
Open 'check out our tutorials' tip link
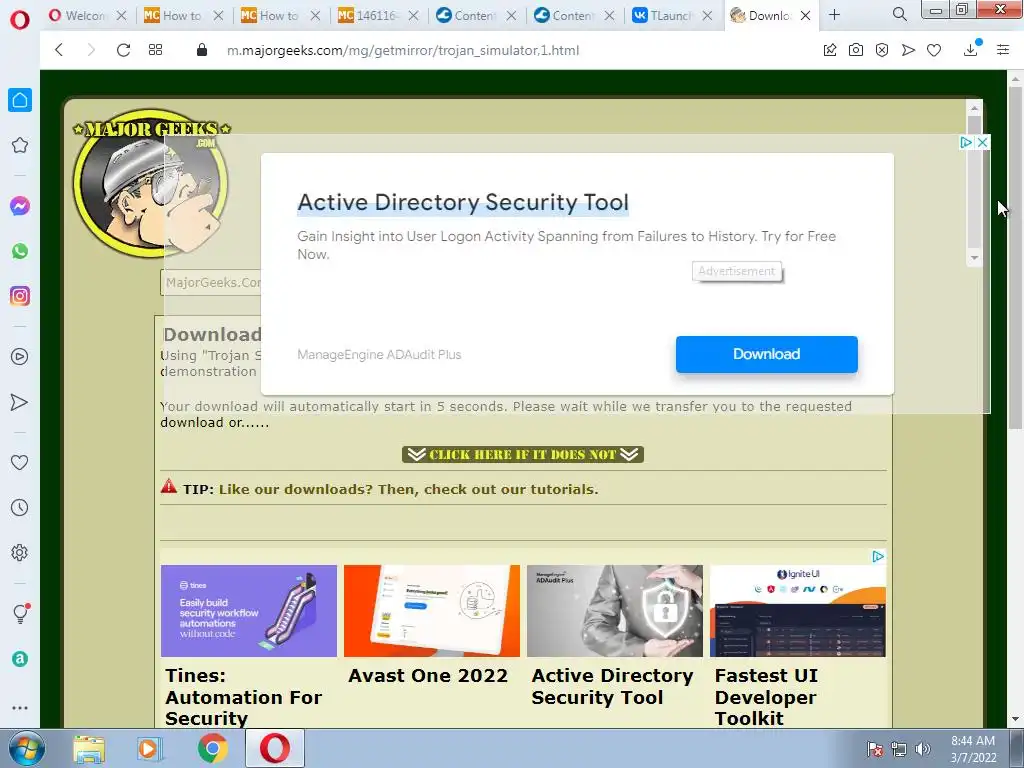click(408, 490)
